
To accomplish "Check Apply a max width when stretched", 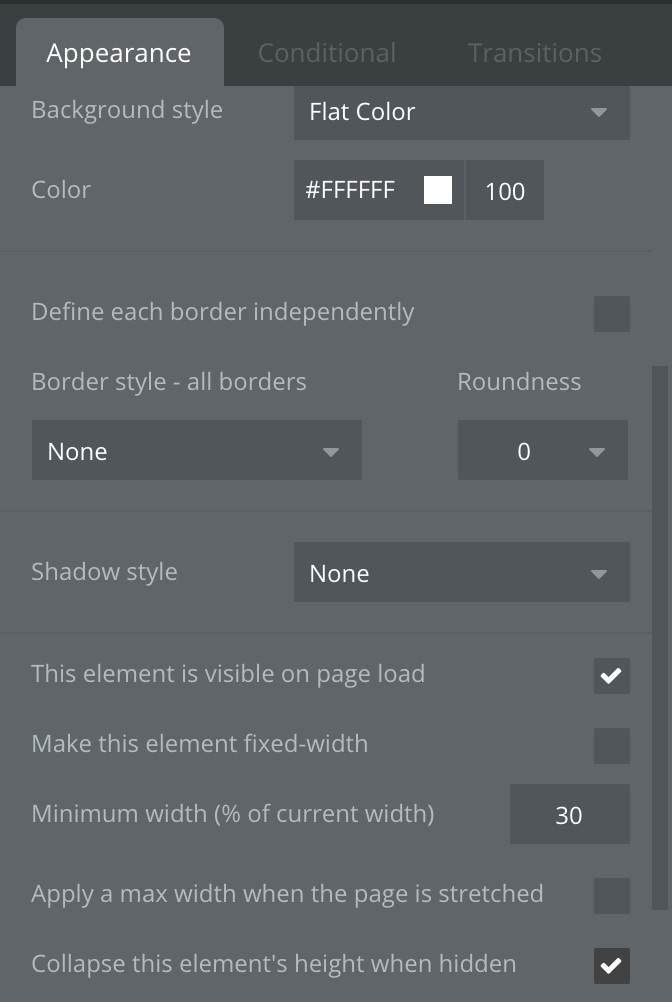I will tap(611, 895).
